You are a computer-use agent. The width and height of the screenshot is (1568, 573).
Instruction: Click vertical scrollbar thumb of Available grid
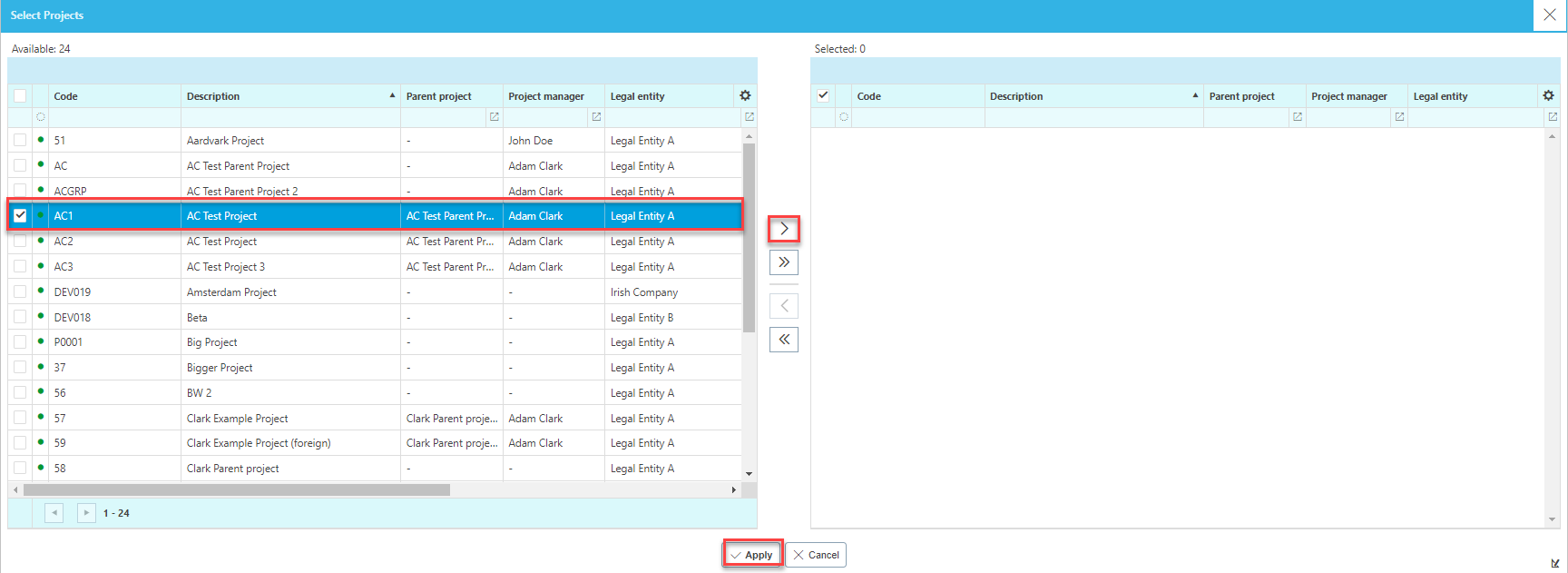coord(749,238)
